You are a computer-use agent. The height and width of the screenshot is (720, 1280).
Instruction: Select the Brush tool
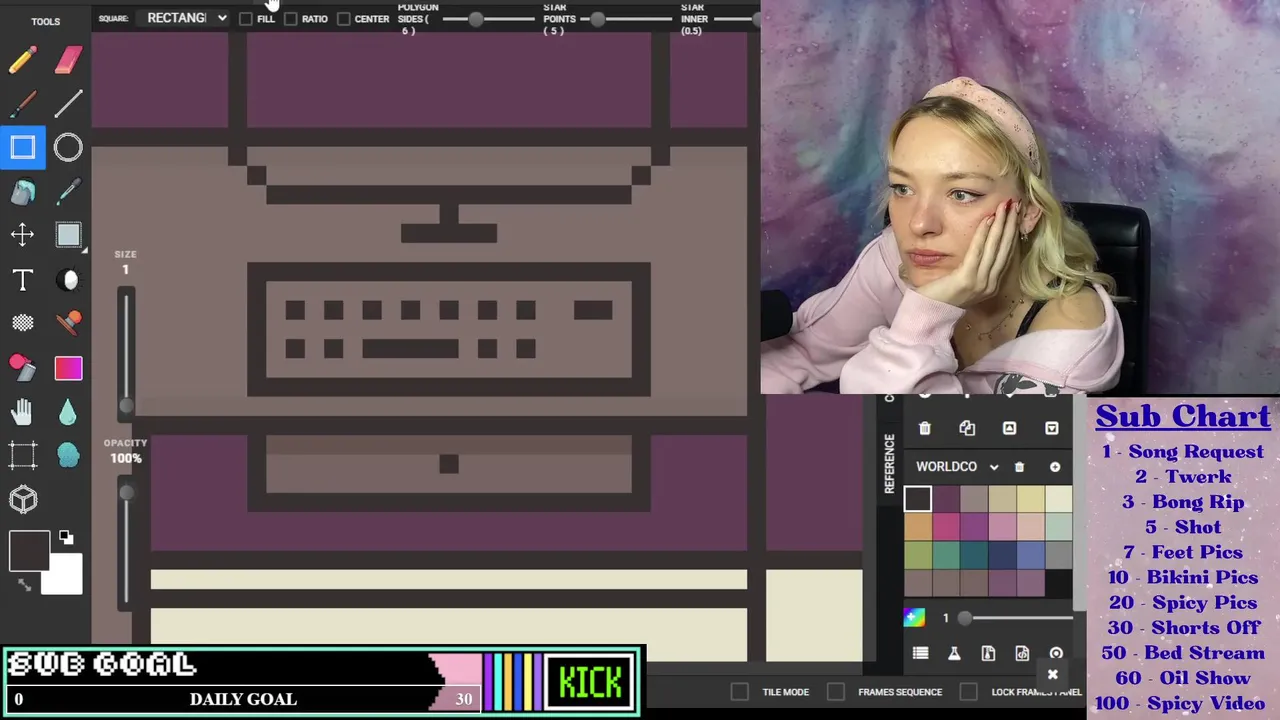coord(22,104)
